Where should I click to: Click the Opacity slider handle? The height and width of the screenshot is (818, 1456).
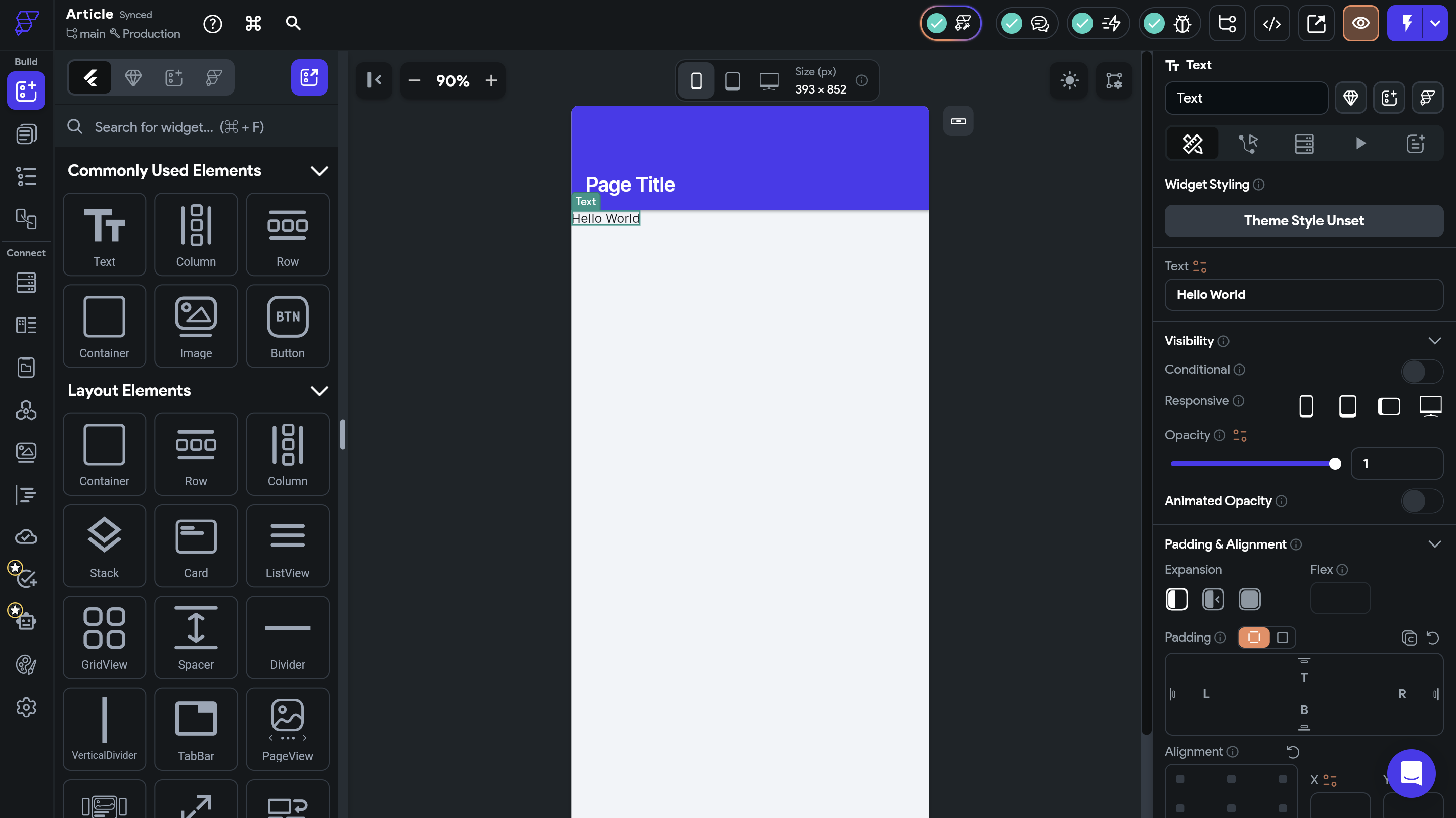tap(1335, 464)
